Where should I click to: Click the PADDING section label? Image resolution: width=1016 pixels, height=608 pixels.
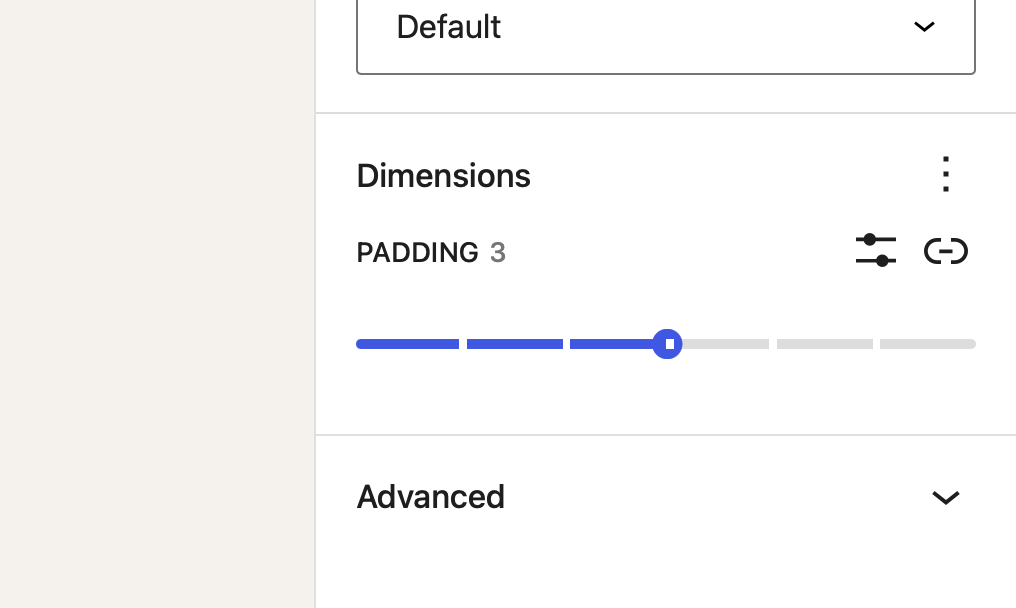[x=417, y=252]
